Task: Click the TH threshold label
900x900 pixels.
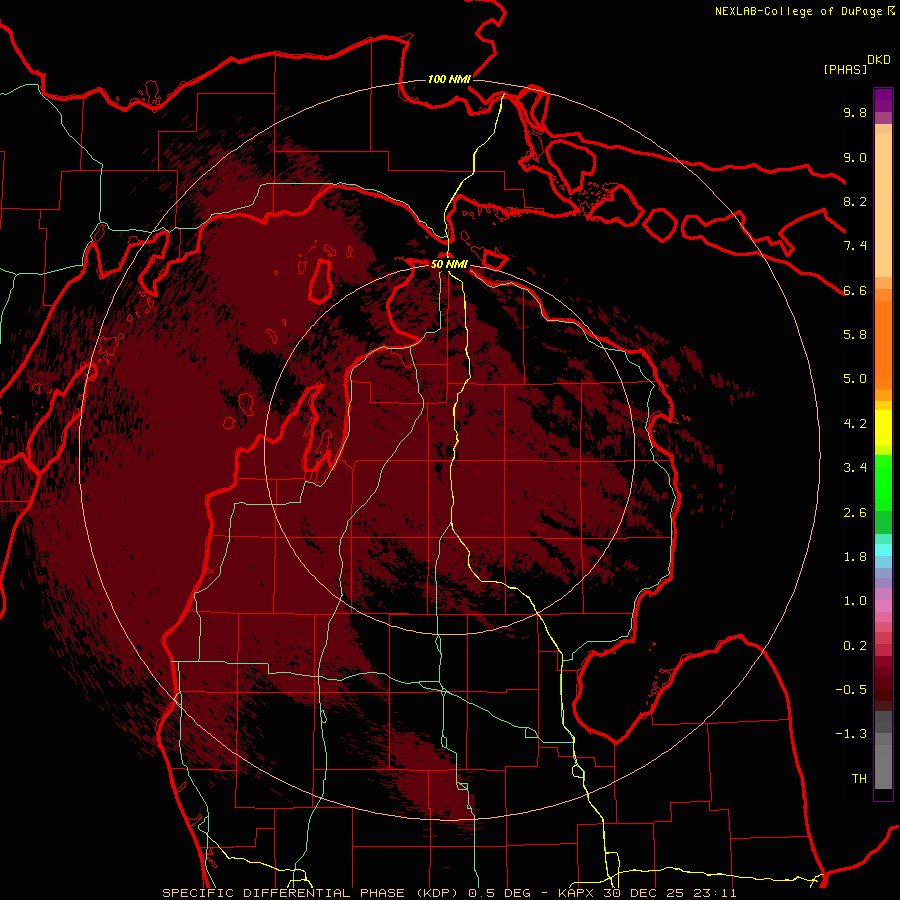Action: [x=859, y=779]
